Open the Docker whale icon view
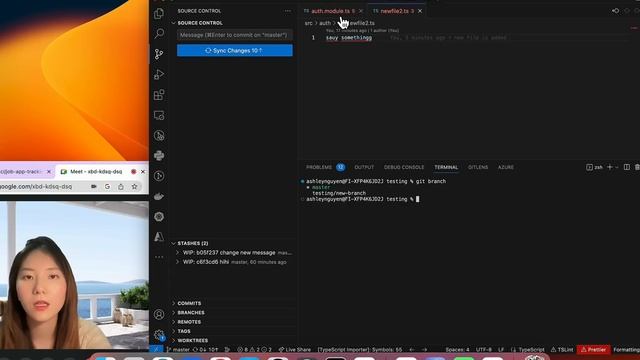640x360 pixels. pos(159,196)
